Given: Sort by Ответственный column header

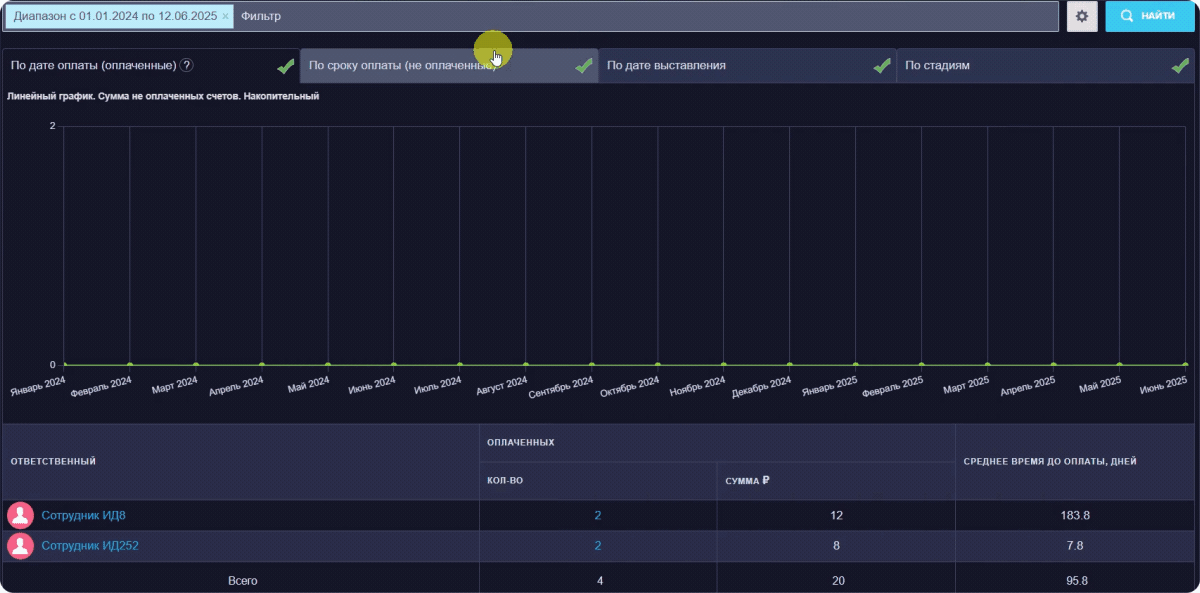Looking at the screenshot, I should point(54,462).
